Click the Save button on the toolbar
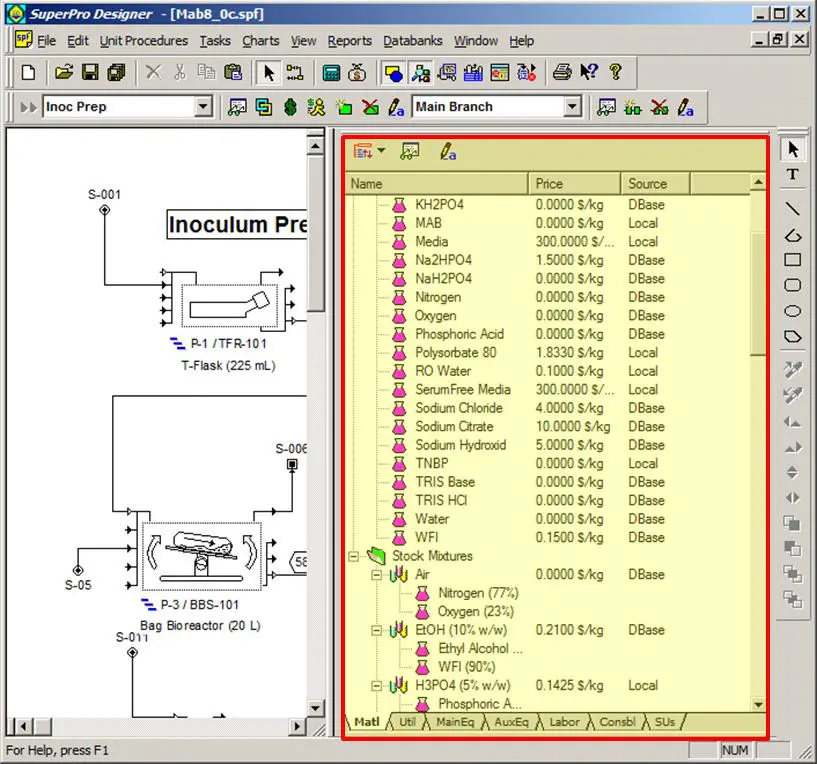The width and height of the screenshot is (817, 764). 91,72
